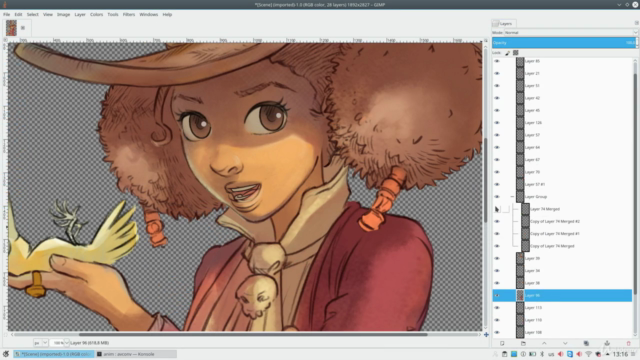Toggle visibility of Layer 45
Viewport: 640px width, 360px height.
click(x=497, y=110)
